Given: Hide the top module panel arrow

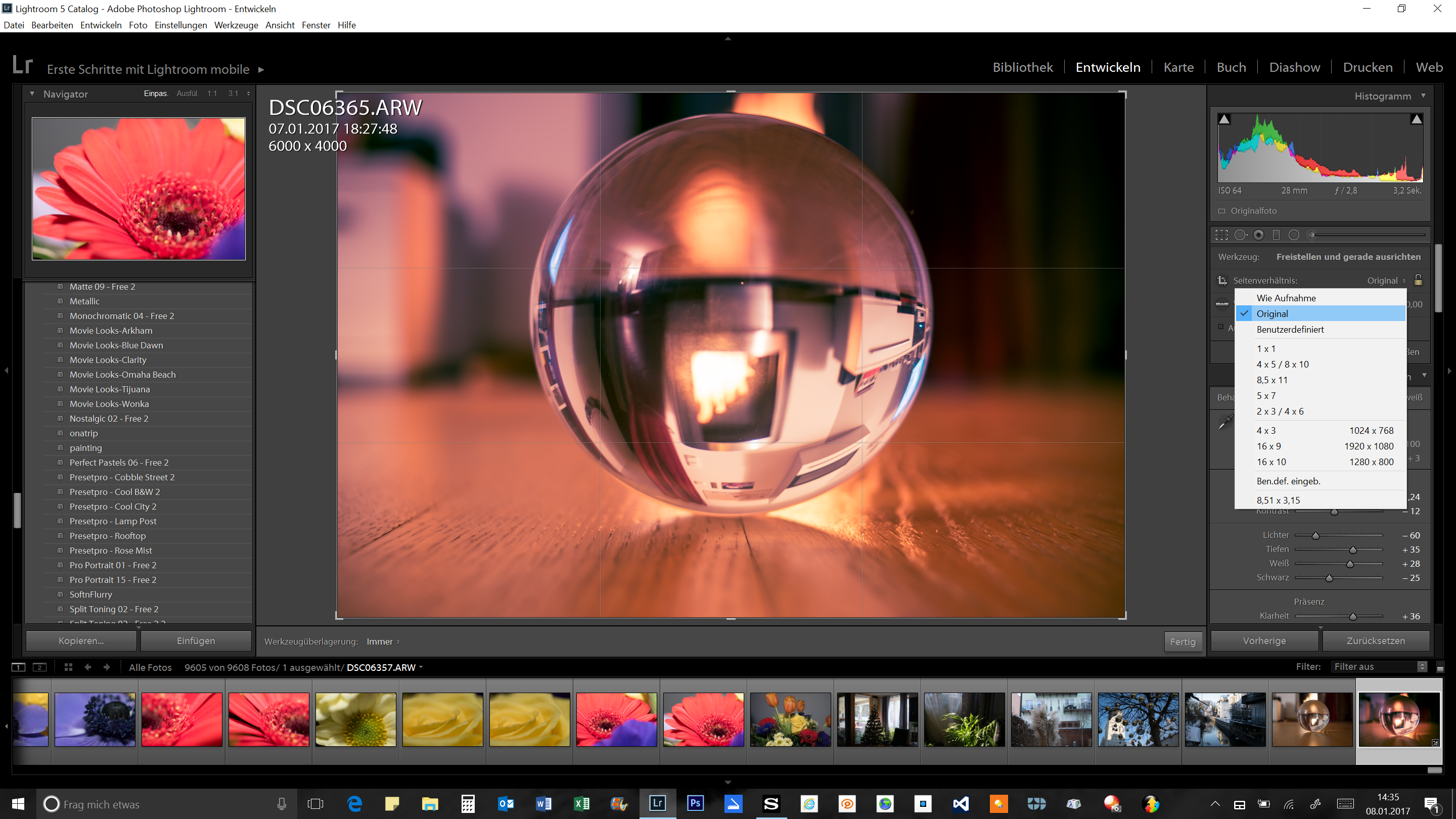Looking at the screenshot, I should [x=728, y=39].
